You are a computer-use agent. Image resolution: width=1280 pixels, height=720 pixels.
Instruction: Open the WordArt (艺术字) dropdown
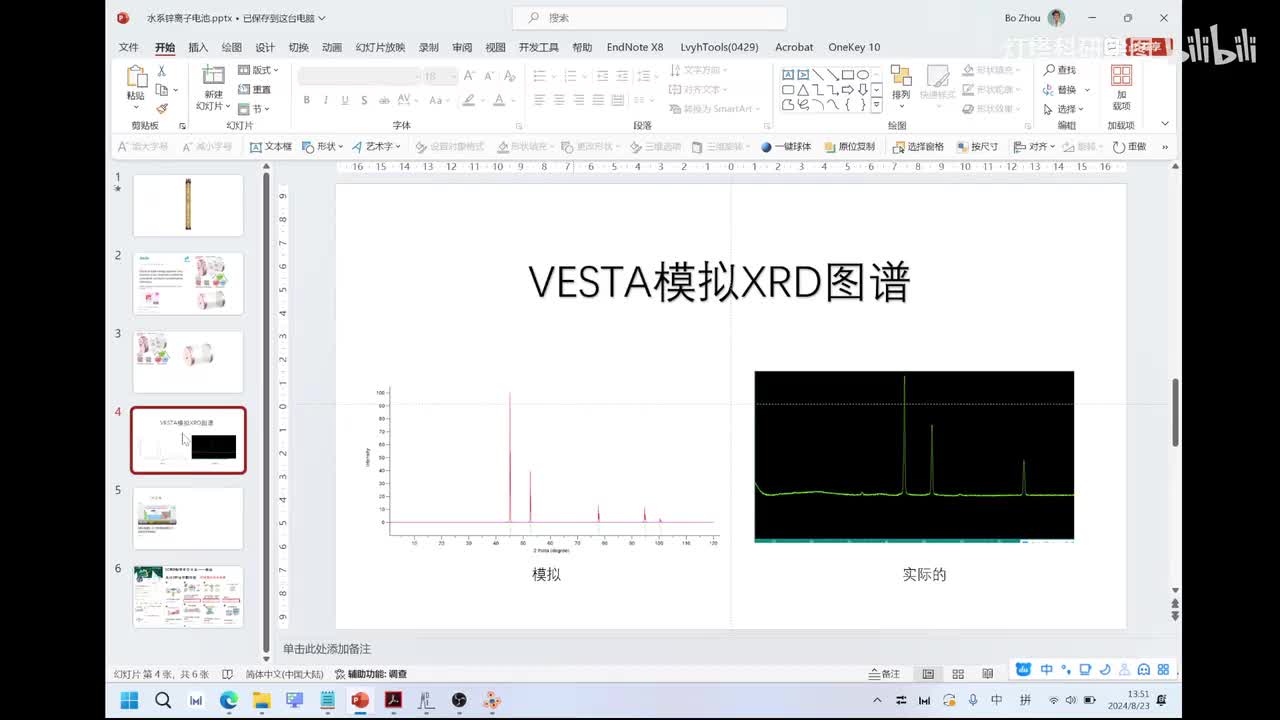(x=375, y=147)
